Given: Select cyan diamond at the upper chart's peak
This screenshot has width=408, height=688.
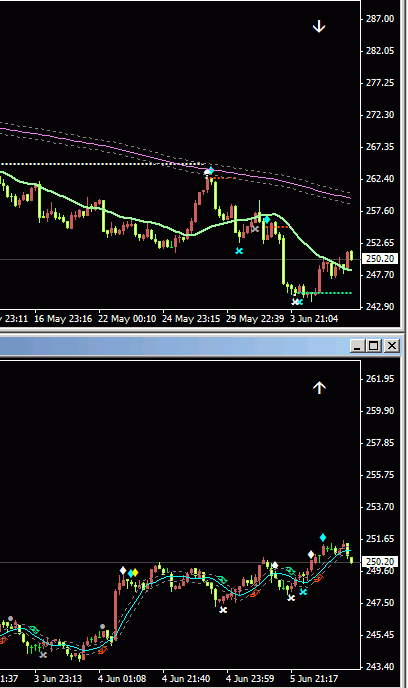Looking at the screenshot, I should tap(211, 170).
